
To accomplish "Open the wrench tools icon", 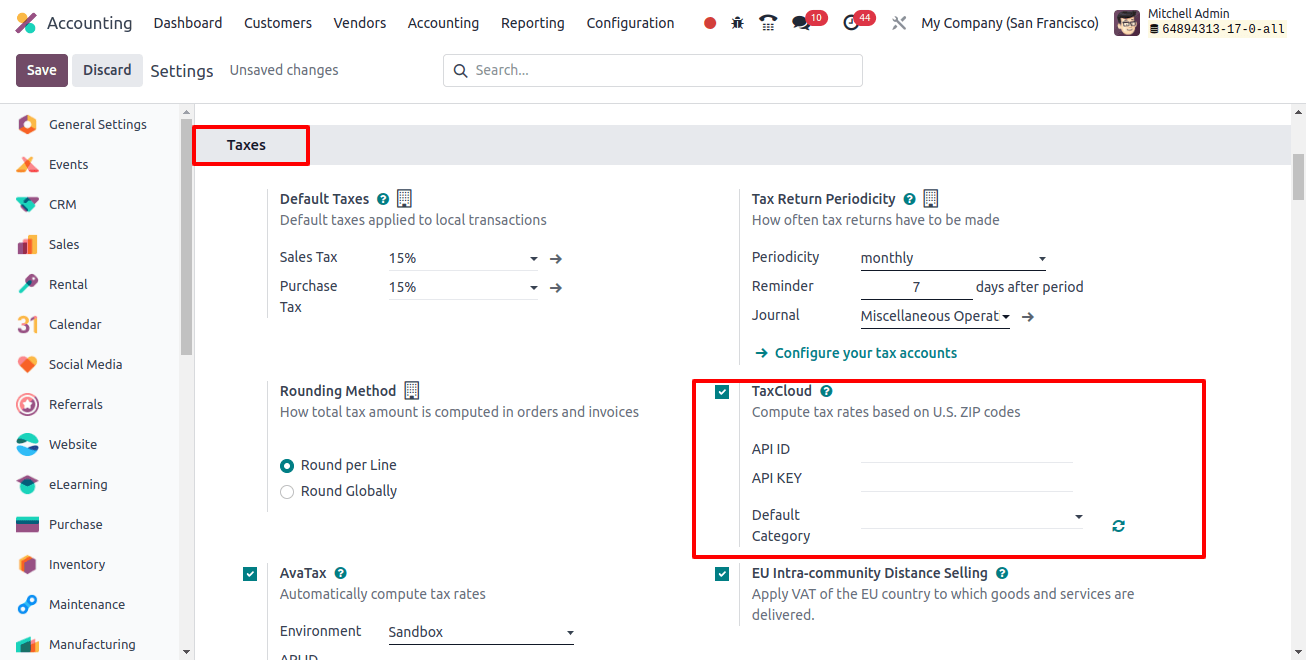I will coord(899,23).
